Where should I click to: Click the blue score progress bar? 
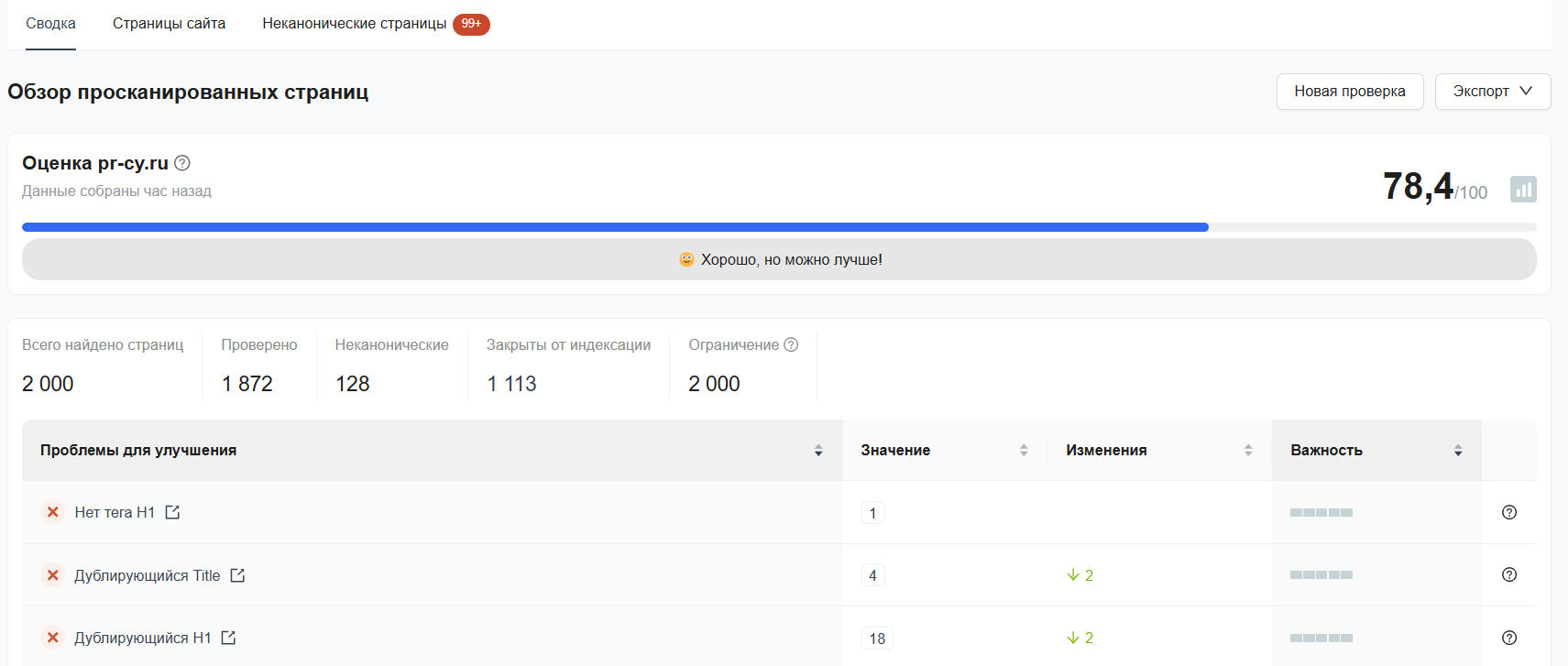point(615,227)
